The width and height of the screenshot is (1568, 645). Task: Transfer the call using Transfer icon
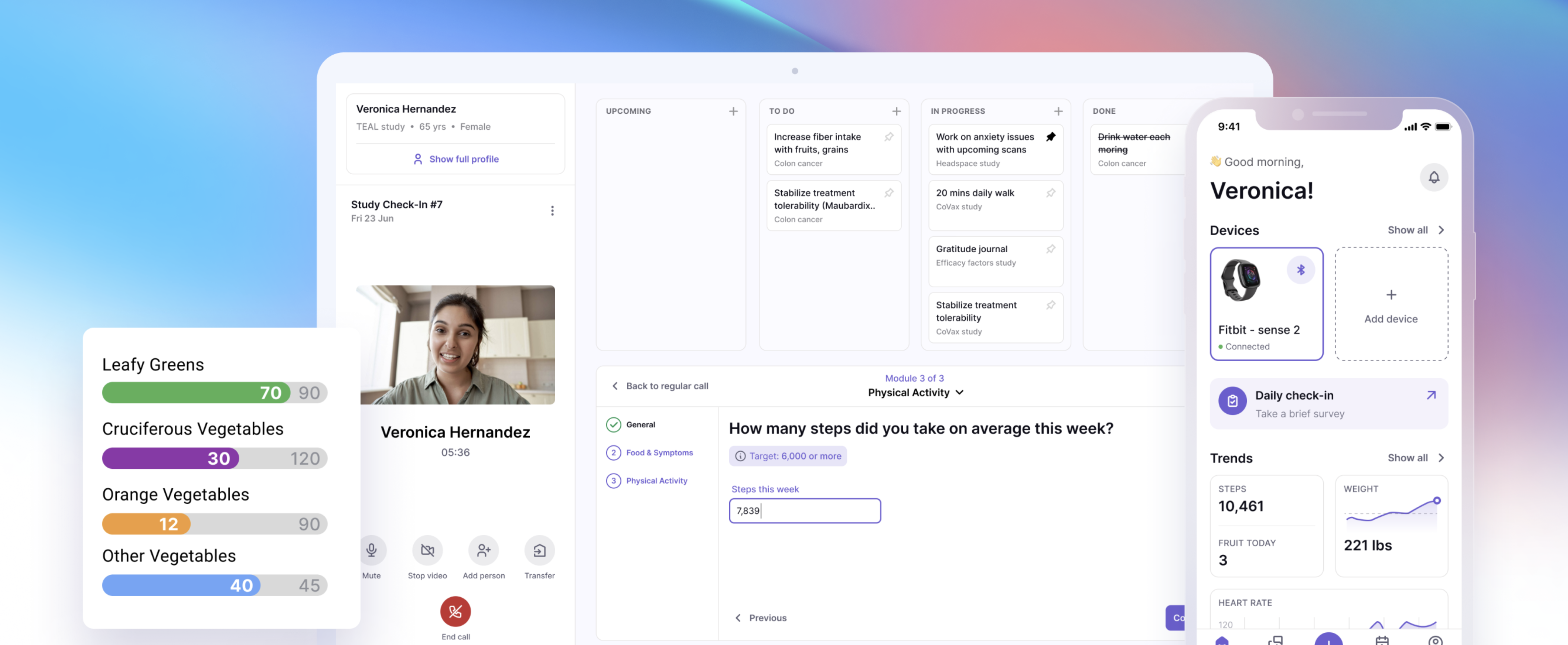click(539, 550)
